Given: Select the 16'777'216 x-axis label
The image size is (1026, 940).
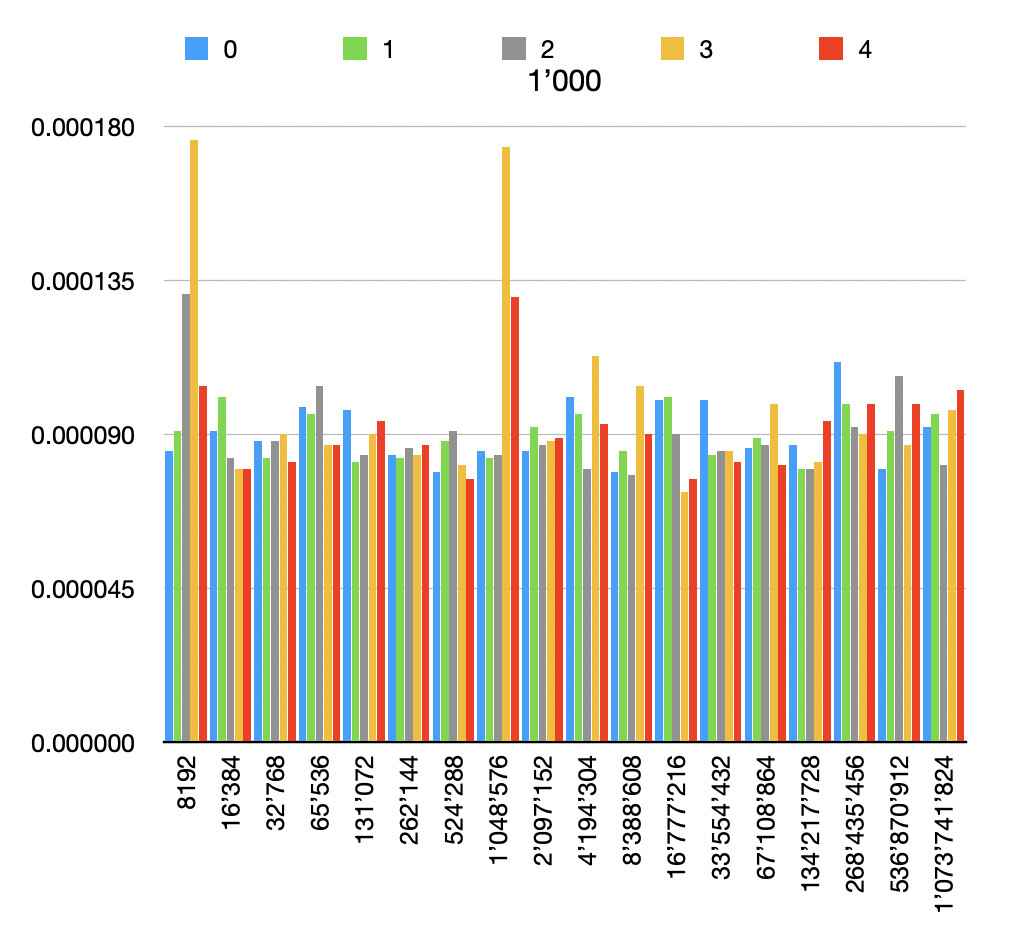Looking at the screenshot, I should click(x=677, y=816).
